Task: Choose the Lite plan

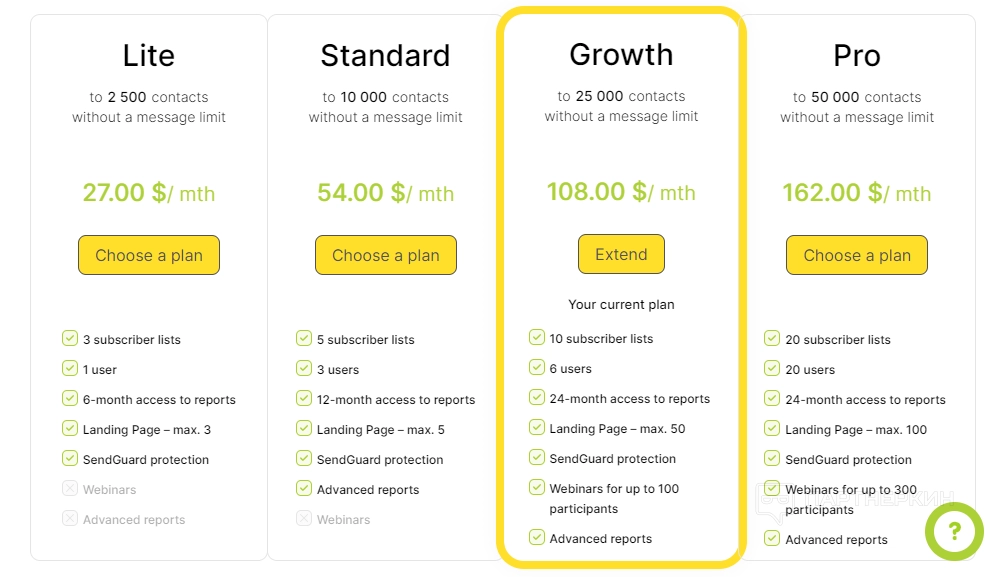Action: (x=149, y=255)
